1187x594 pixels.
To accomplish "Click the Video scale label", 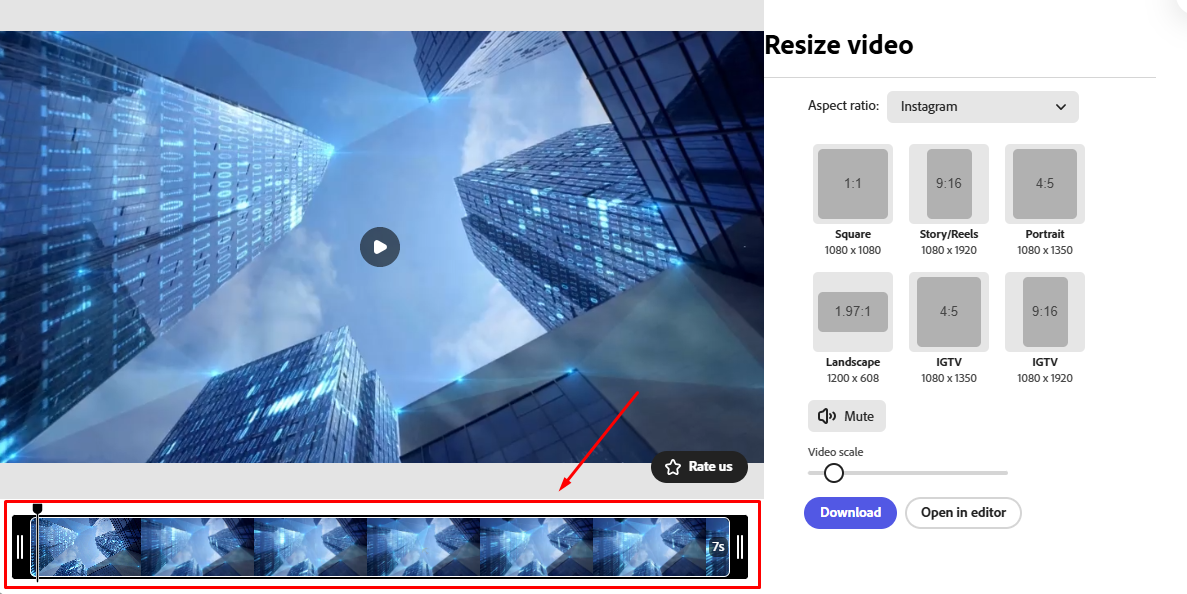I will [x=835, y=452].
